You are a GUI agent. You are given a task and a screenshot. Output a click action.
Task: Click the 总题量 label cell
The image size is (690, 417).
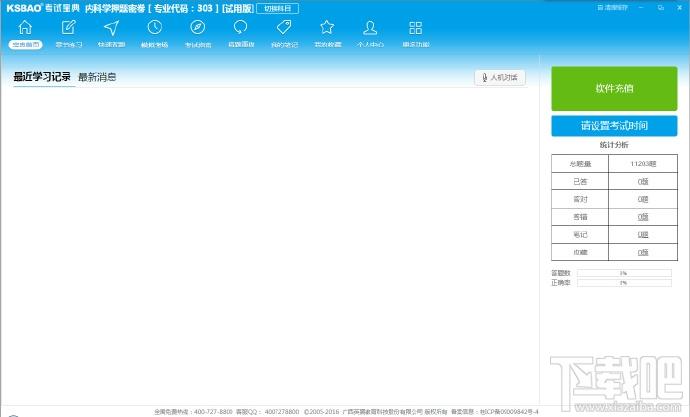click(580, 164)
